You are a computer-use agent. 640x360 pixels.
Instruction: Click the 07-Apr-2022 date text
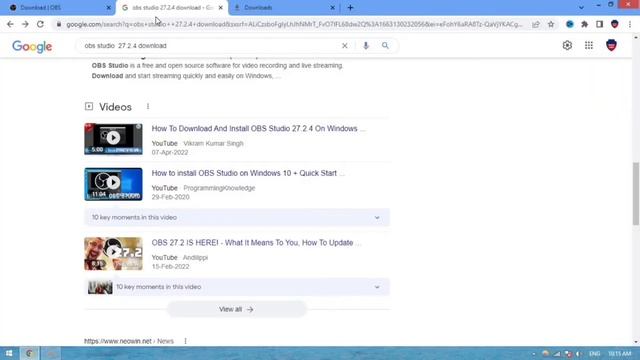tap(170, 153)
